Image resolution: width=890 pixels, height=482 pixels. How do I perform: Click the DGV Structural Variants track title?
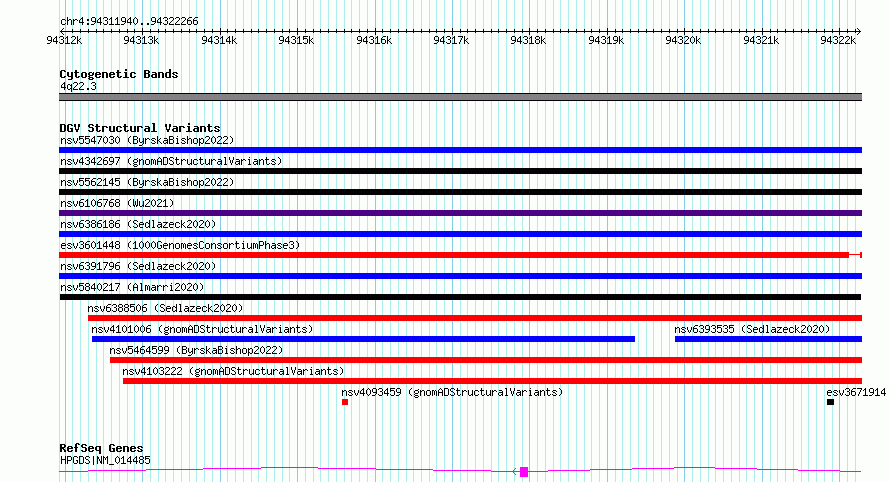tap(140, 128)
